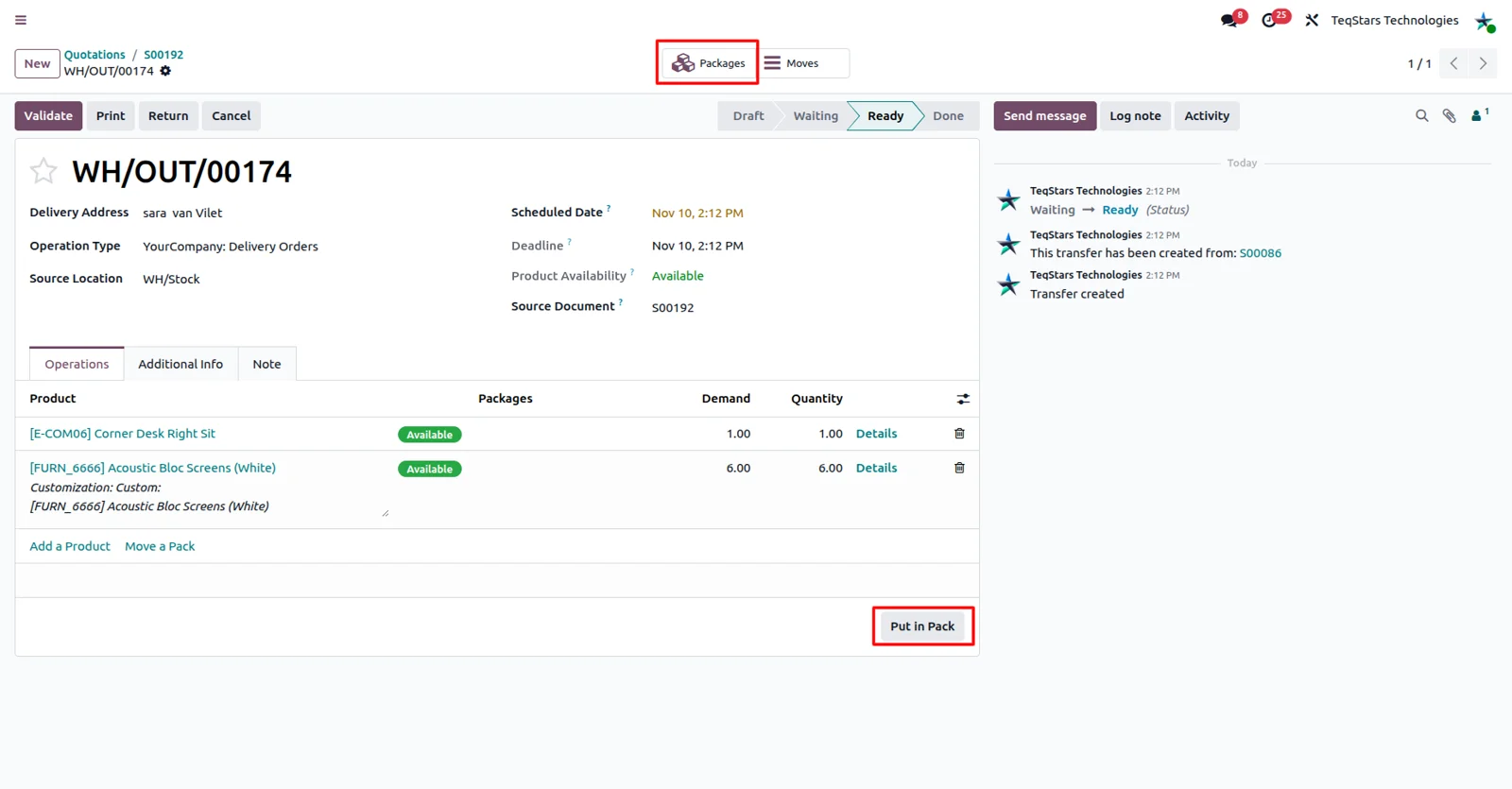Image resolution: width=1512 pixels, height=789 pixels.
Task: Search messages in the chatter
Action: tap(1421, 116)
